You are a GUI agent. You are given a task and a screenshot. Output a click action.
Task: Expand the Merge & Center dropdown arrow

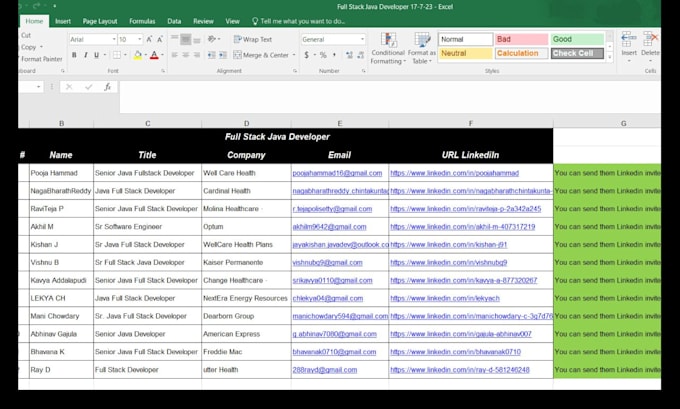click(x=292, y=55)
